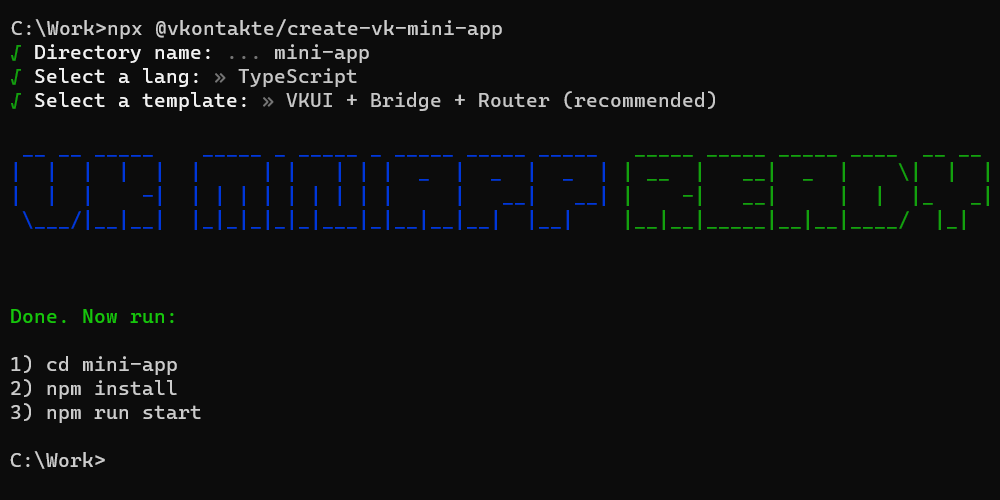This screenshot has height=500, width=1000.
Task: Click the Select a template prompt label
Action: click(x=141, y=101)
